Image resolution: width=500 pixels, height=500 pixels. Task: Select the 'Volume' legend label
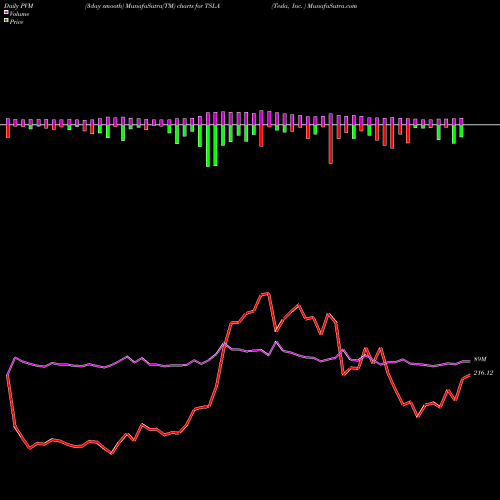(19, 14)
